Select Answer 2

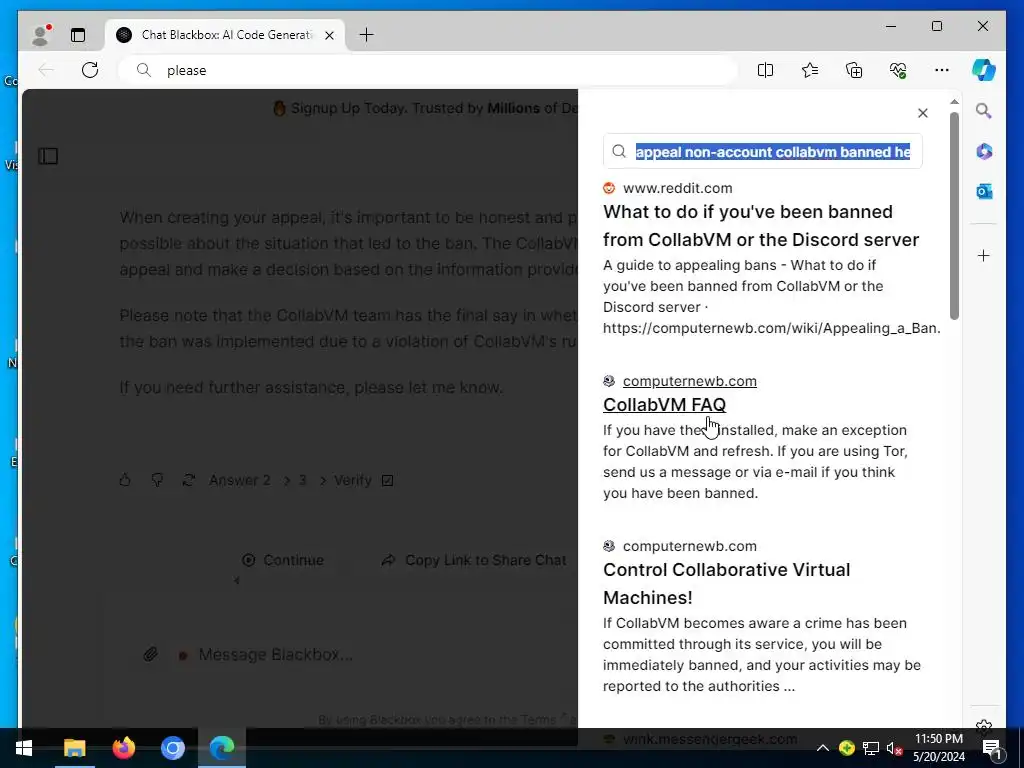pos(239,481)
